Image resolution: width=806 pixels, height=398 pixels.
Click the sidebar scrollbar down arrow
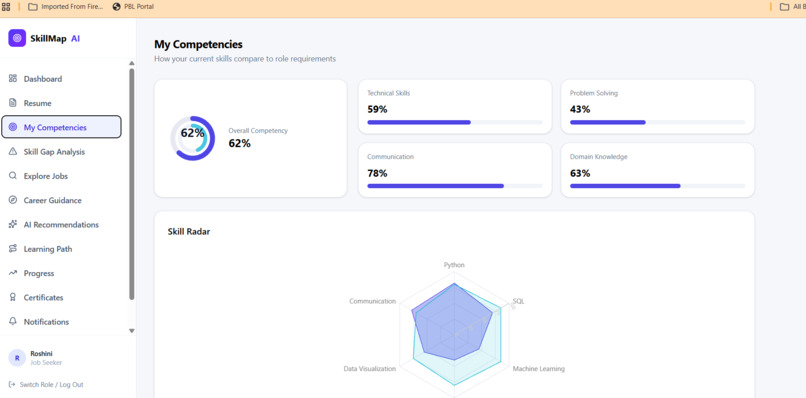pos(132,331)
